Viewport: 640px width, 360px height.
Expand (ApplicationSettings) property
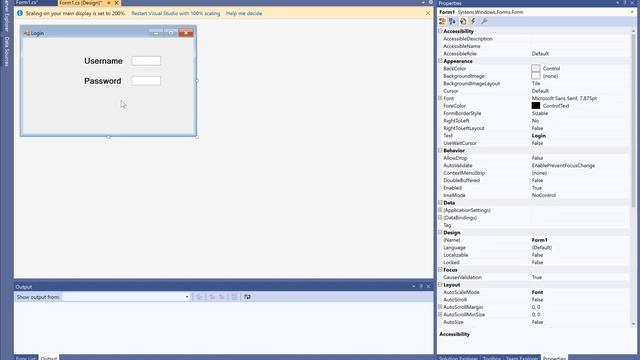(x=440, y=210)
